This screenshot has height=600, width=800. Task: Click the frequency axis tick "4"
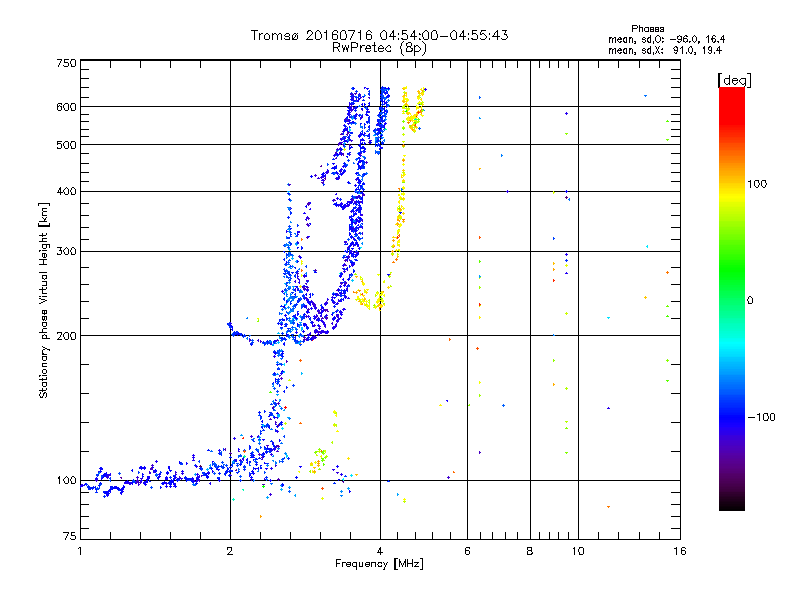(380, 551)
